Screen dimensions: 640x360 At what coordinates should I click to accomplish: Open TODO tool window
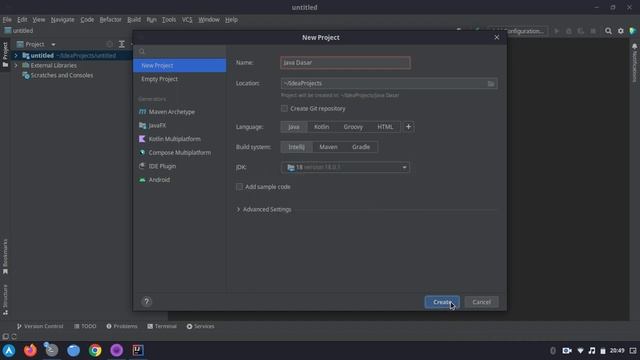click(85, 326)
